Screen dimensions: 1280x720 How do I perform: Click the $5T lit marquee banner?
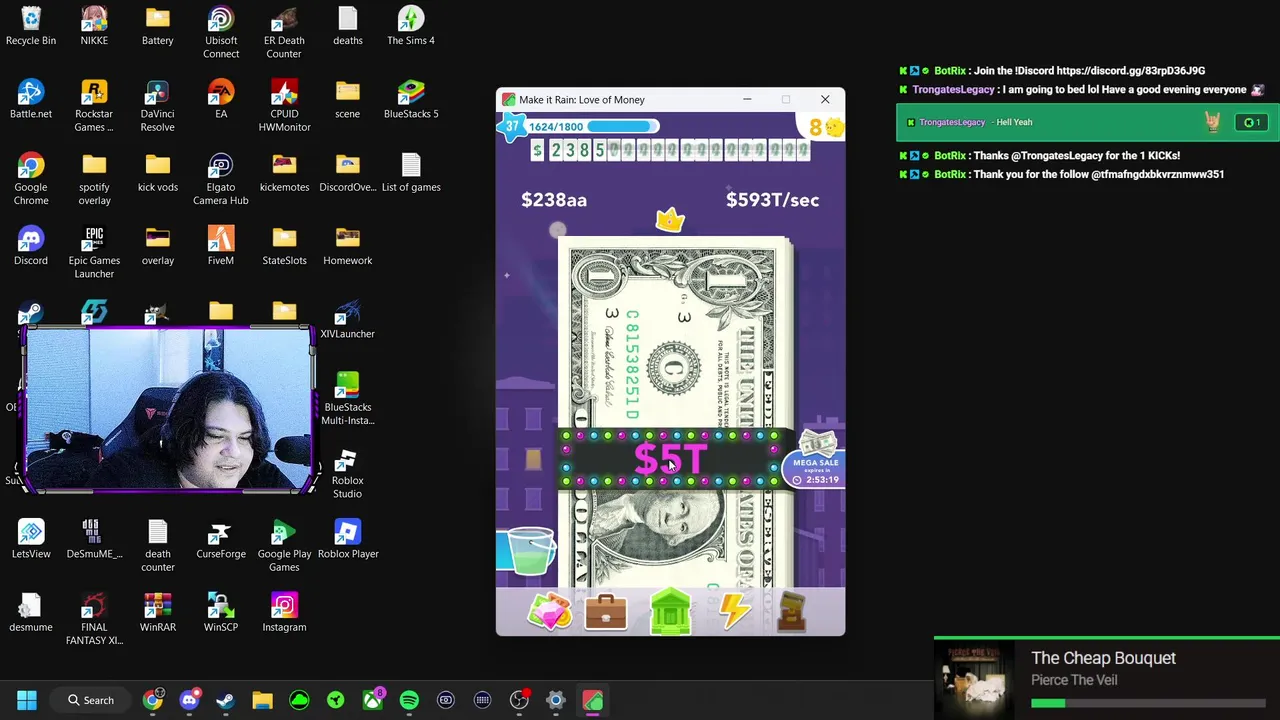coord(670,460)
